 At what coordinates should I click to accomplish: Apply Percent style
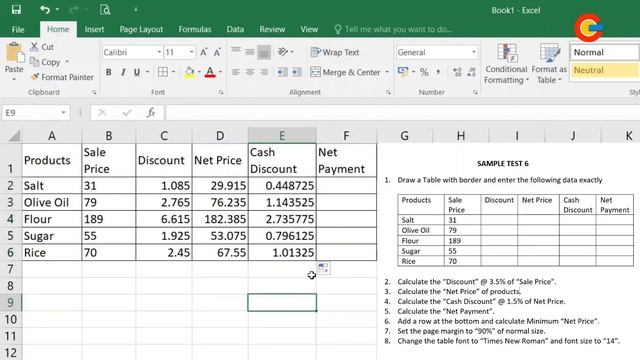click(x=424, y=72)
